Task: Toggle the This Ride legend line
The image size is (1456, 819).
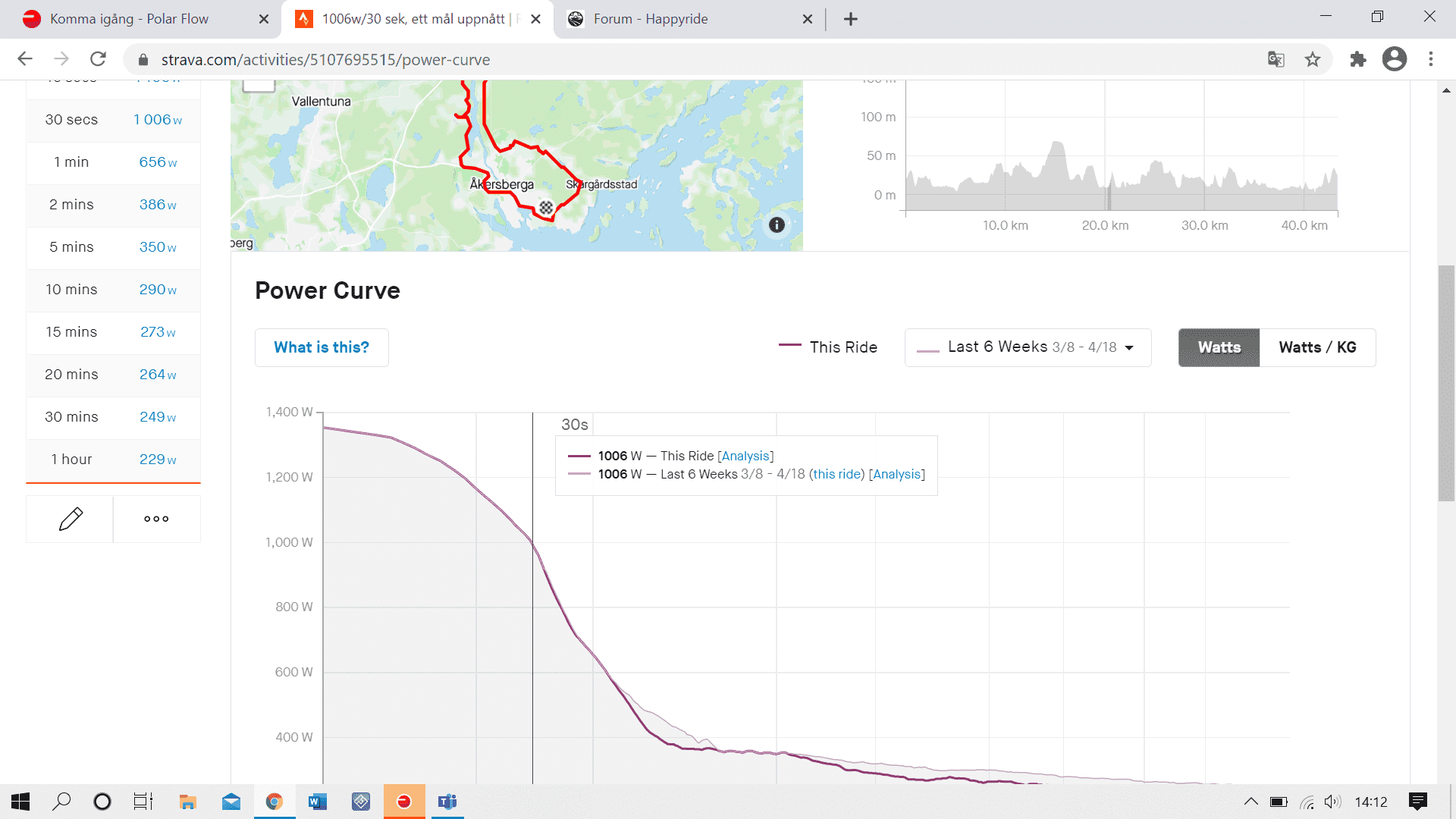Action: (x=828, y=347)
